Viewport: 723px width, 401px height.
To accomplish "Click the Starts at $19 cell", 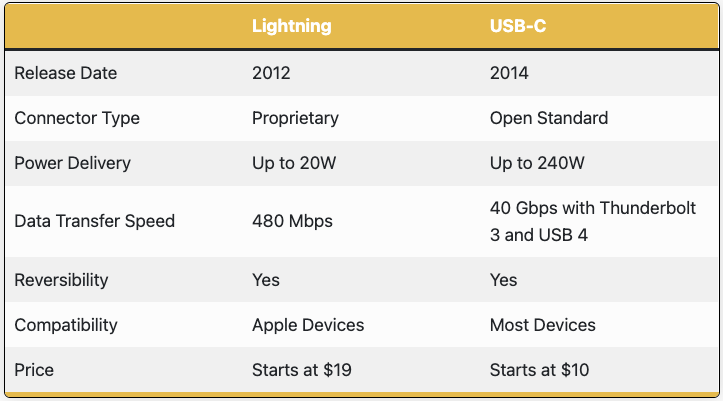I will click(x=301, y=370).
